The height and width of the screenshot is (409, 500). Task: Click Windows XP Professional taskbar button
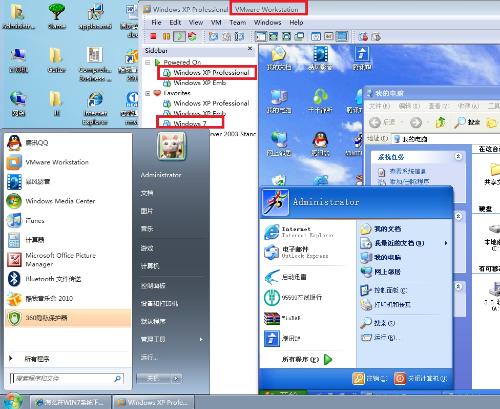(153, 402)
